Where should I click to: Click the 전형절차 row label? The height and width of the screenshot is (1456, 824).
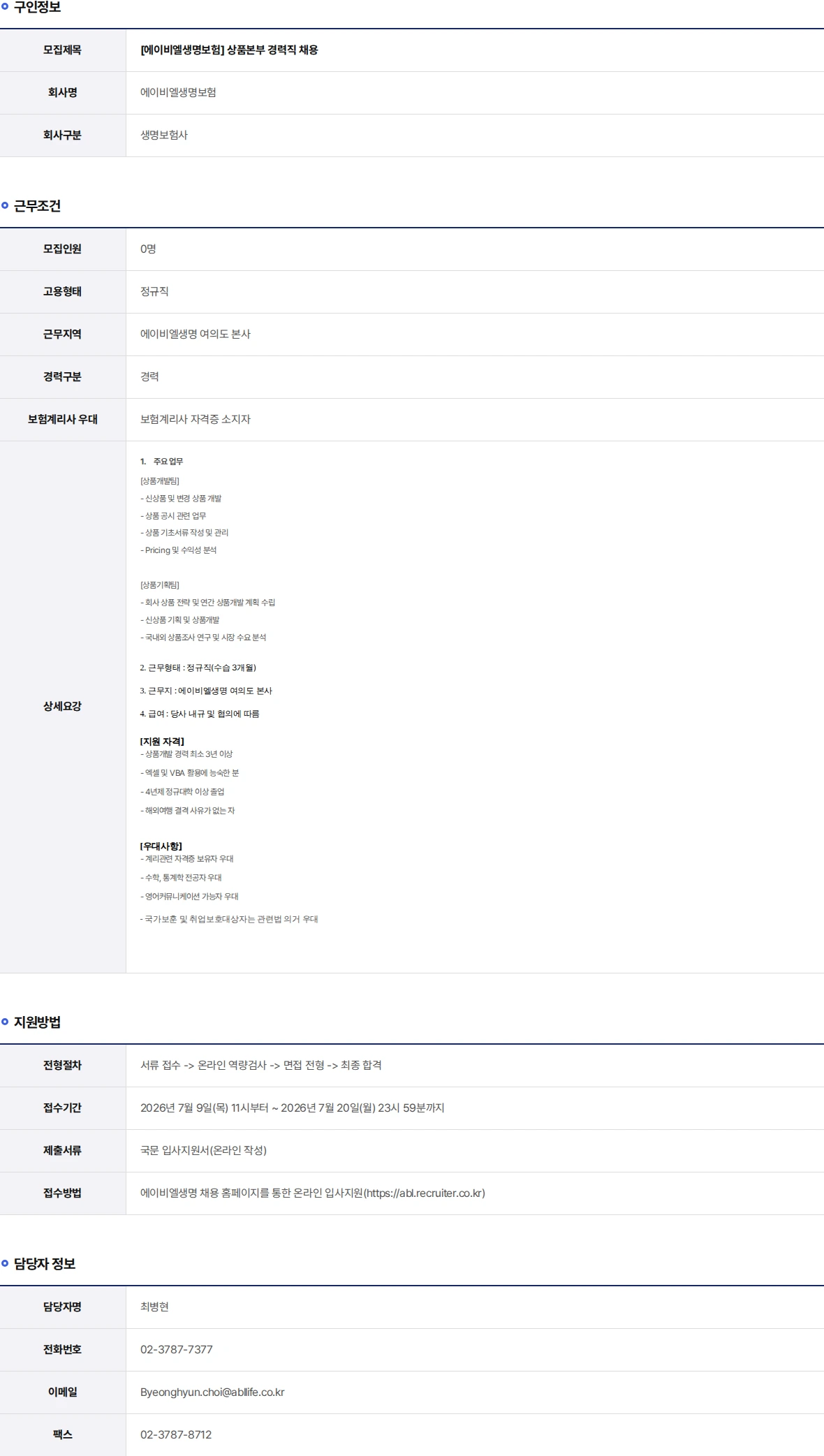tap(63, 1066)
